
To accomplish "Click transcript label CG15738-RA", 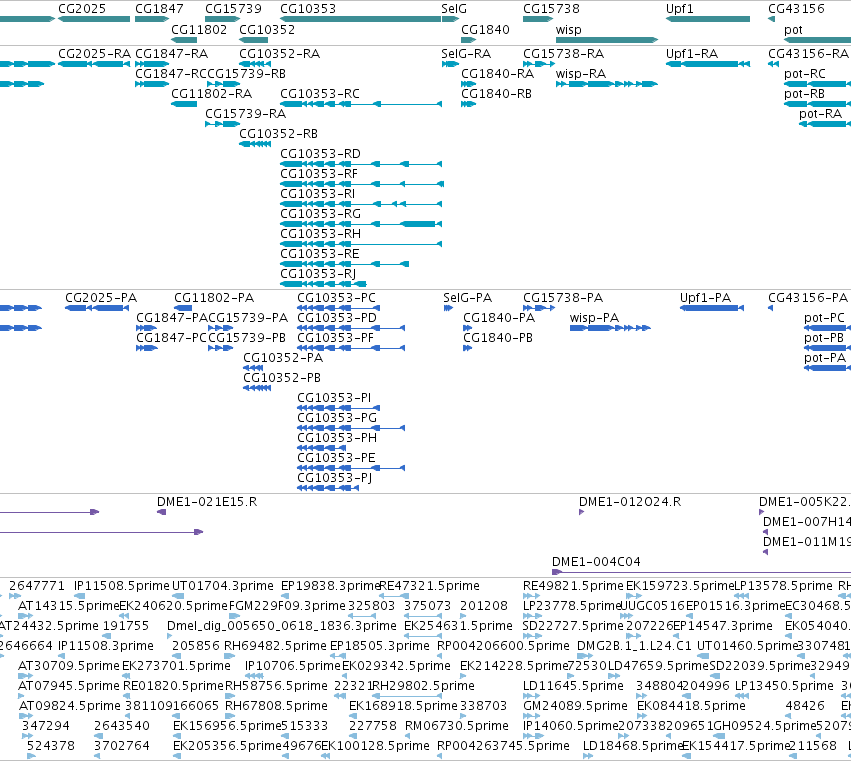I will click(563, 54).
